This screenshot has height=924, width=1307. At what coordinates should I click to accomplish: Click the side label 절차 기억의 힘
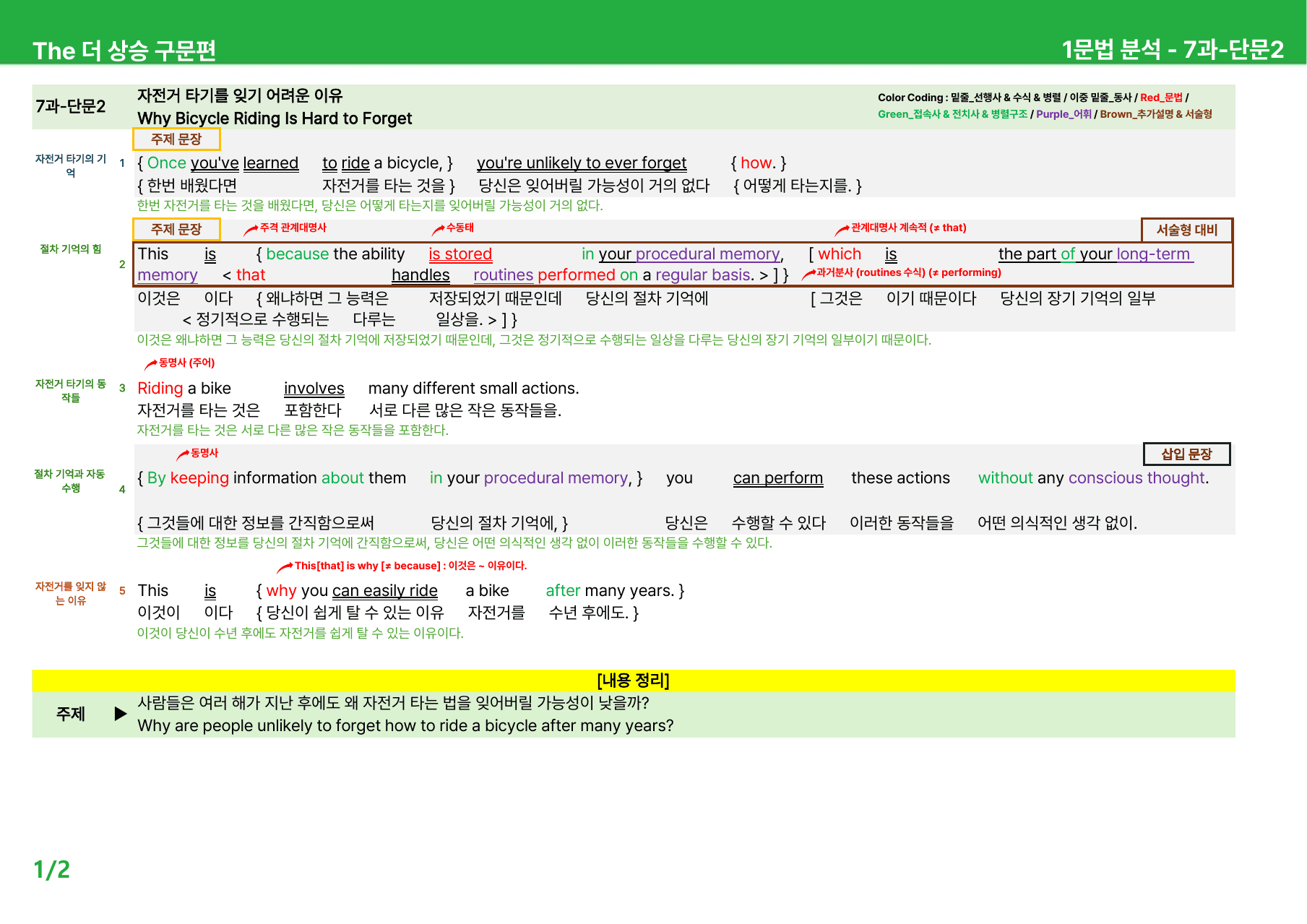click(x=71, y=249)
